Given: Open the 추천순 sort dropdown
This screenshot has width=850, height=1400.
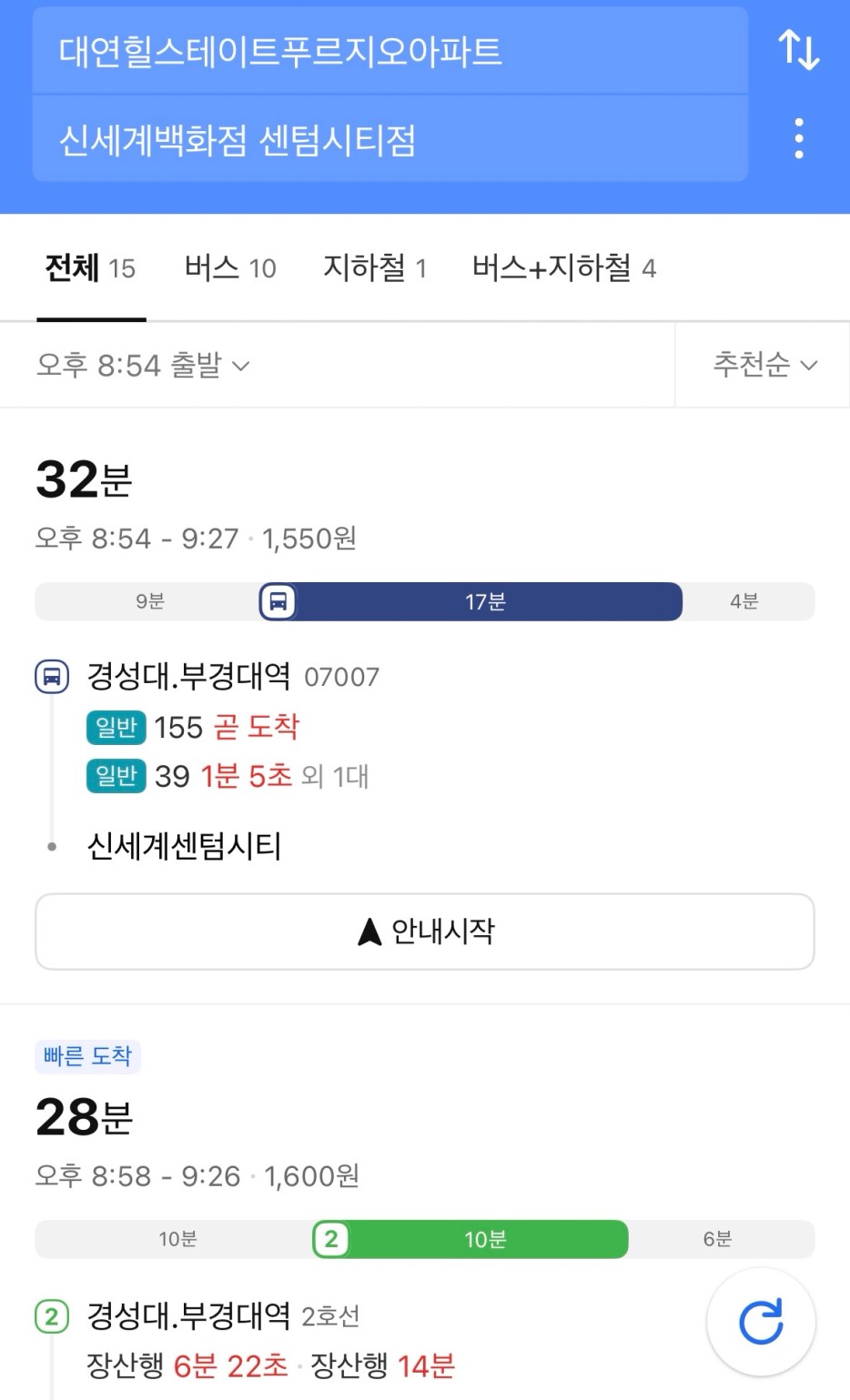Looking at the screenshot, I should (764, 365).
